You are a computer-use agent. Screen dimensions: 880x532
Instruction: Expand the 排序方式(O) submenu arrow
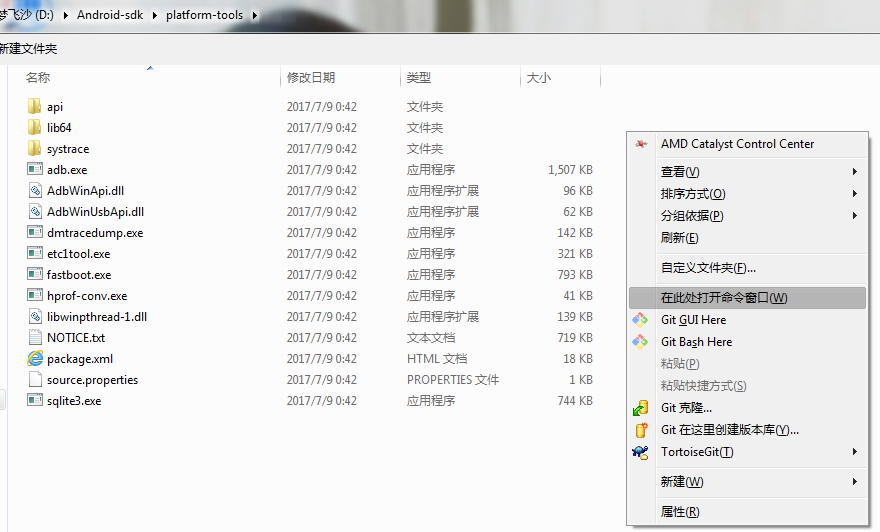tap(854, 194)
